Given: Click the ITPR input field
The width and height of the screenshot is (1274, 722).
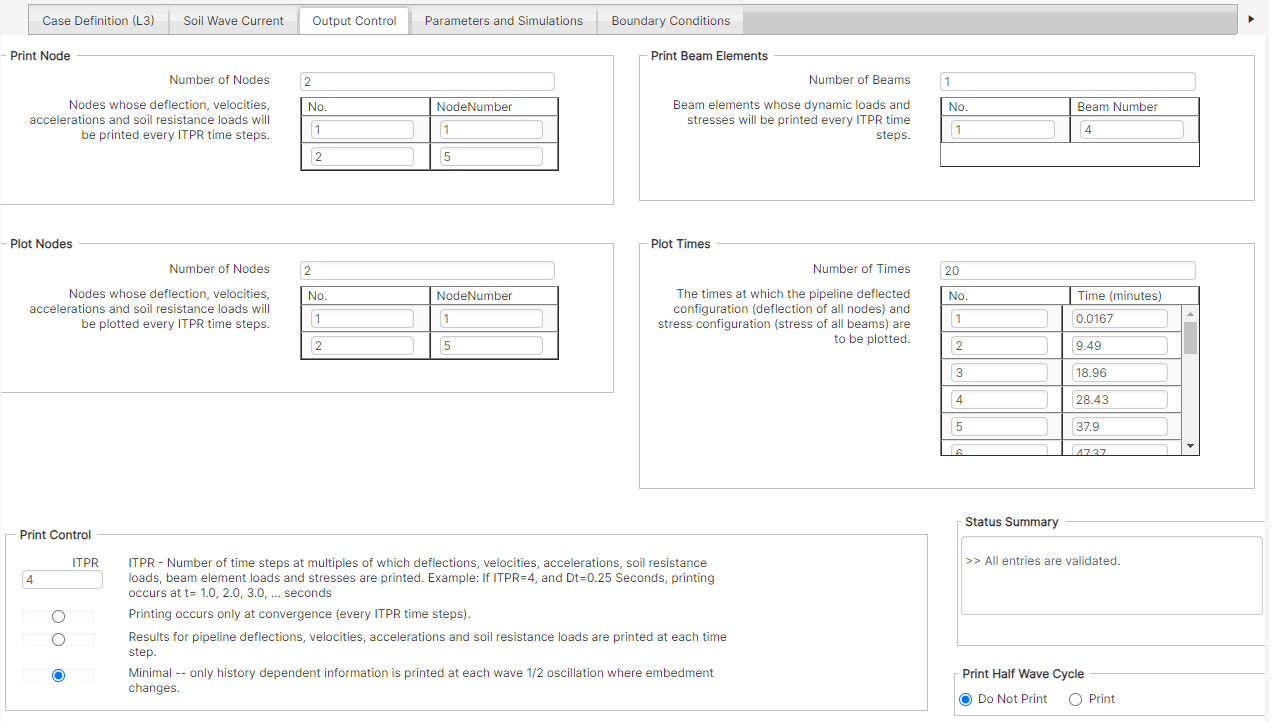Looking at the screenshot, I should (61, 578).
